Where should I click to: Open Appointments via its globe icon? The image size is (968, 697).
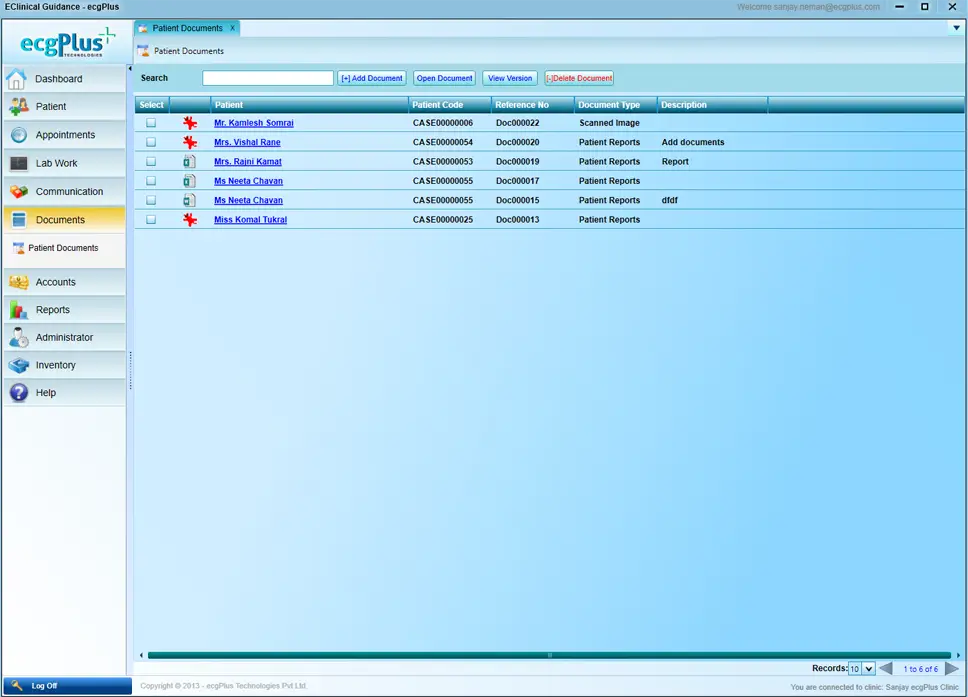17,134
